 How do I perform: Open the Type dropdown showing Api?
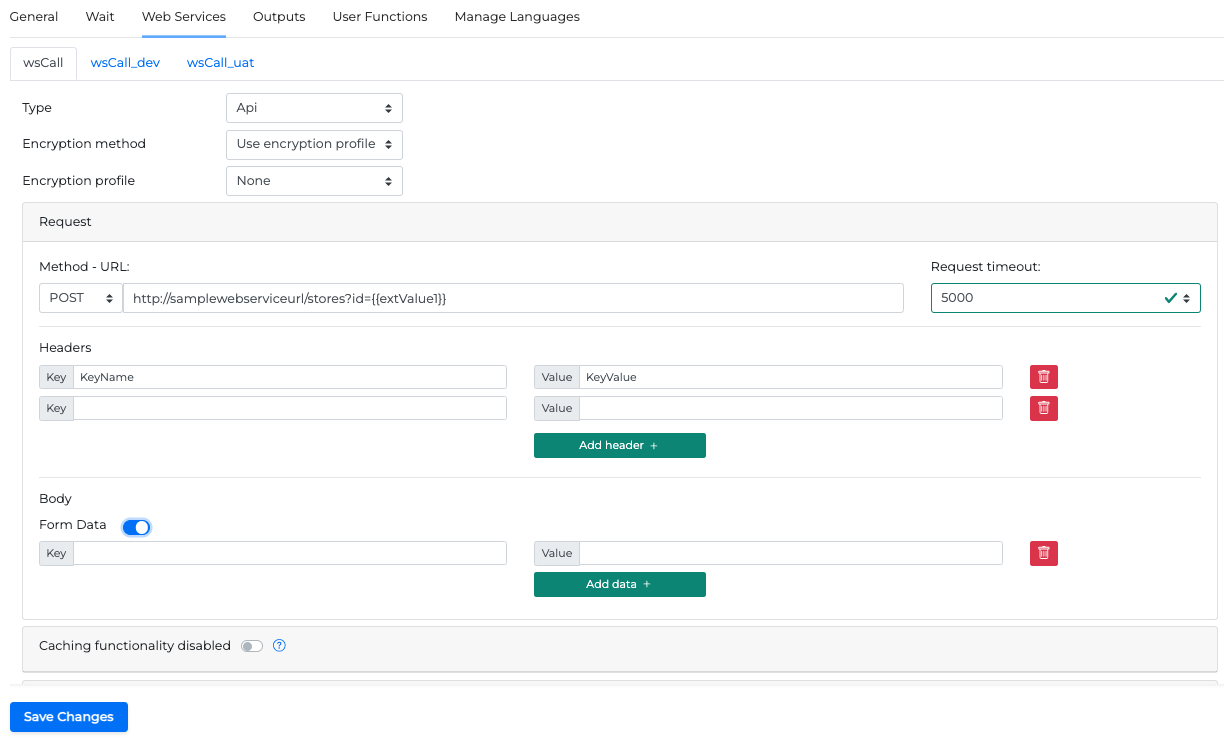[314, 108]
